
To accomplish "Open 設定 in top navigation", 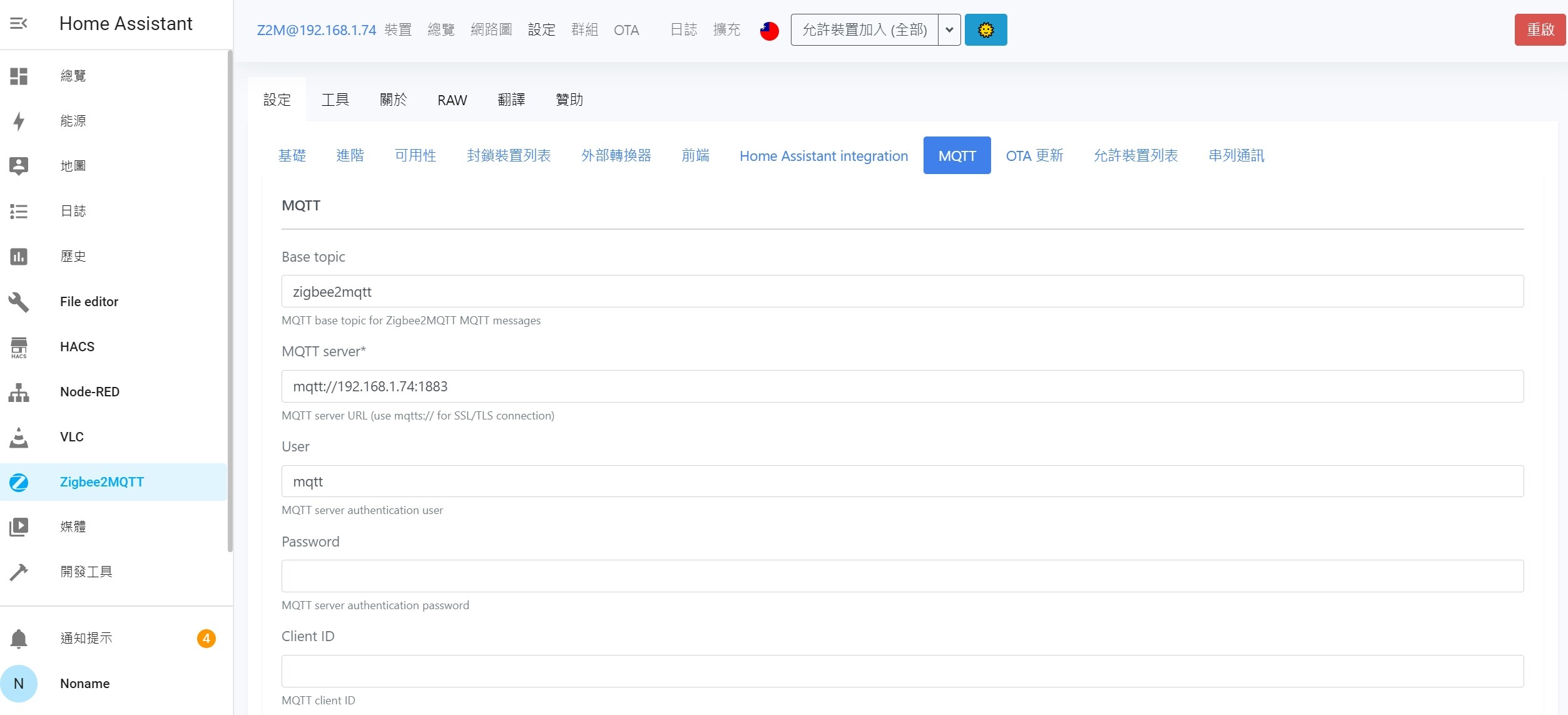I will pyautogui.click(x=541, y=30).
